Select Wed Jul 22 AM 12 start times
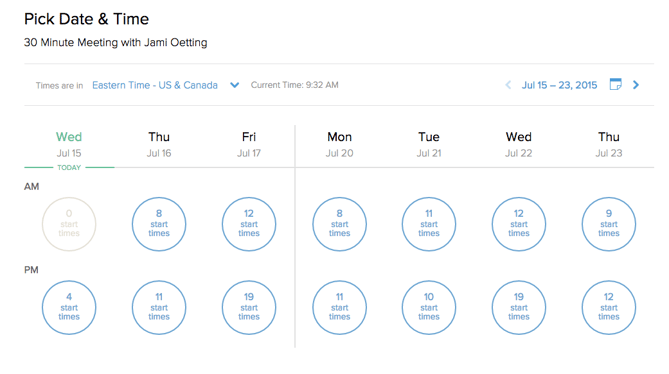This screenshot has height=374, width=669. [x=519, y=224]
